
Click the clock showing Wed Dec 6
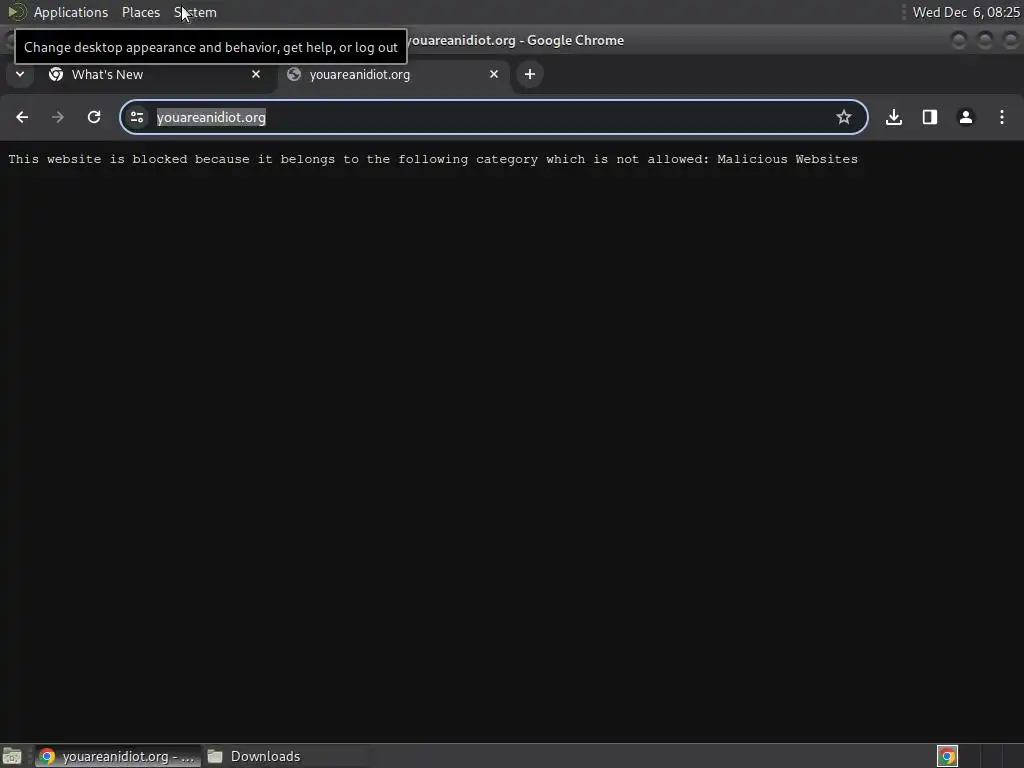click(966, 12)
